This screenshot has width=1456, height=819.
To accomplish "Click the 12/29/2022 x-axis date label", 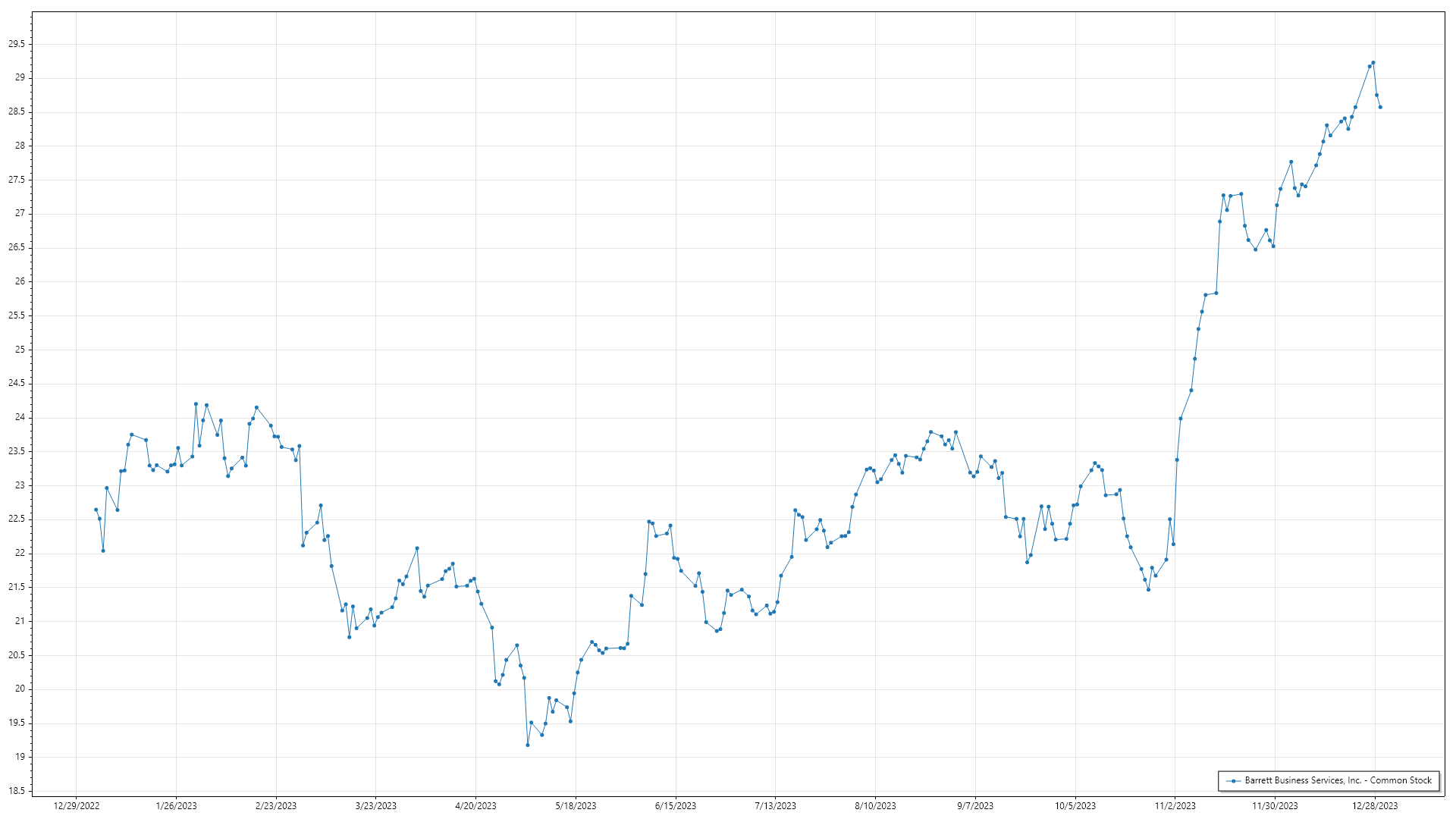I will click(x=77, y=805).
